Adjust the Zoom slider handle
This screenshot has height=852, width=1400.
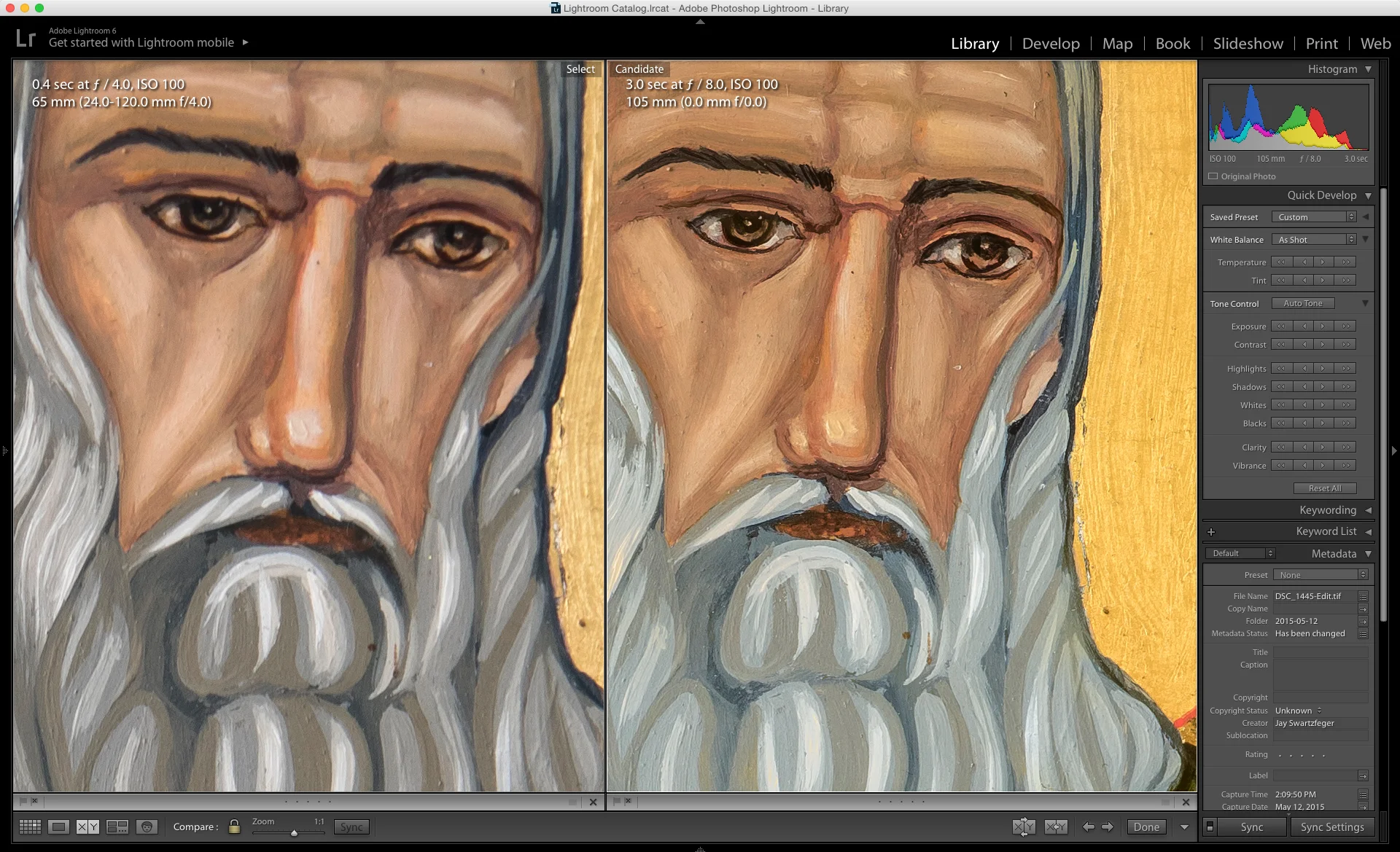coord(294,832)
